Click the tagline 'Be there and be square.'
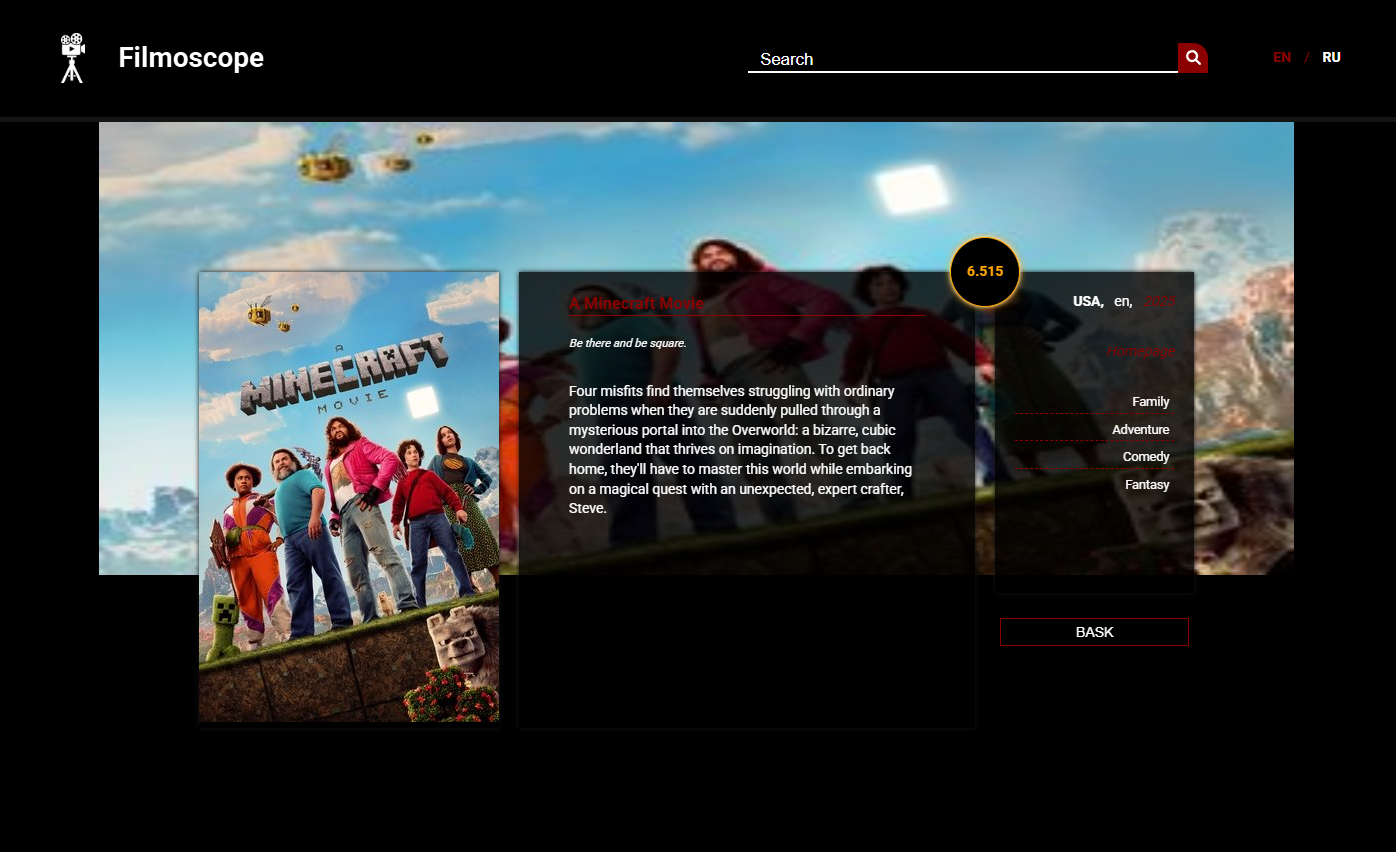The width and height of the screenshot is (1396, 852). [627, 343]
